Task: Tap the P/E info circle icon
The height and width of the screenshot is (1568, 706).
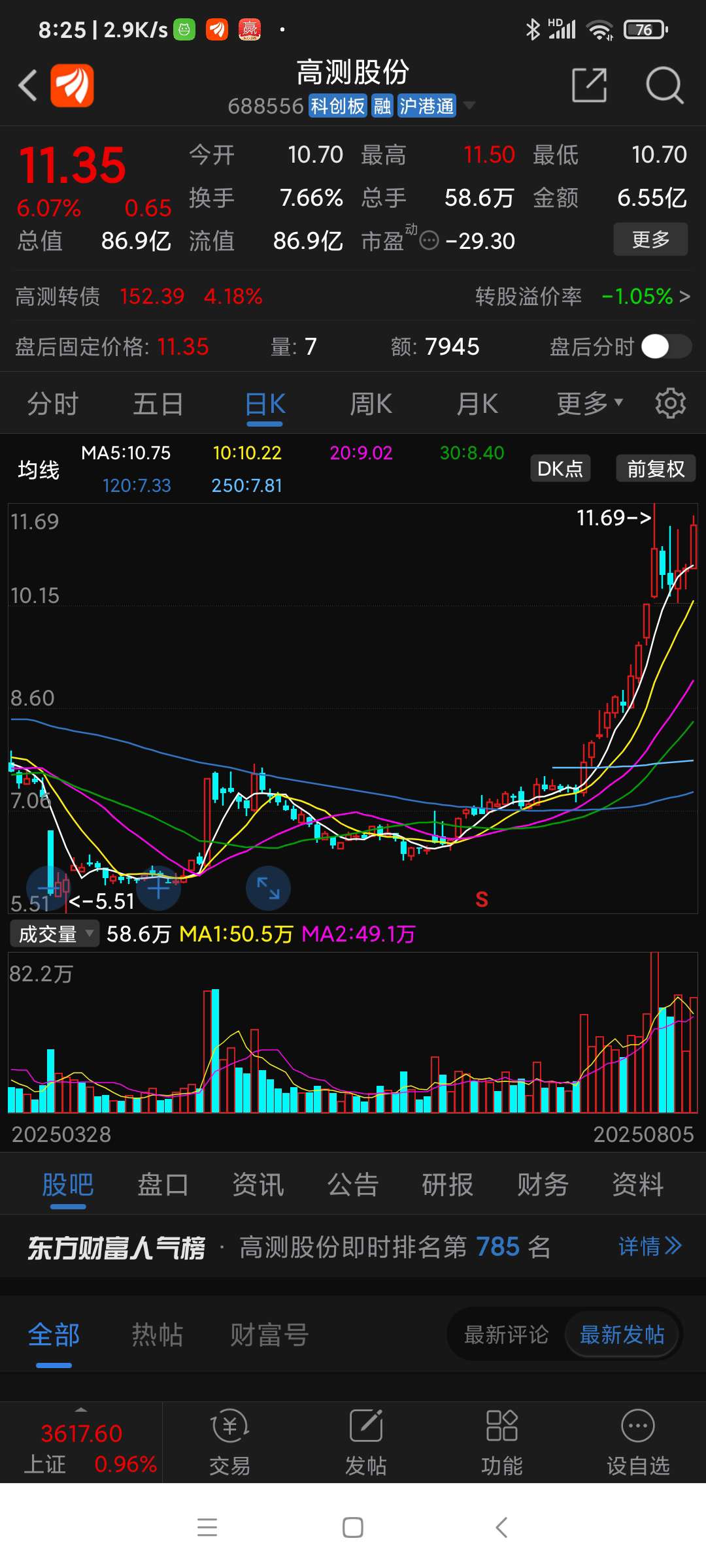Action: 429,241
